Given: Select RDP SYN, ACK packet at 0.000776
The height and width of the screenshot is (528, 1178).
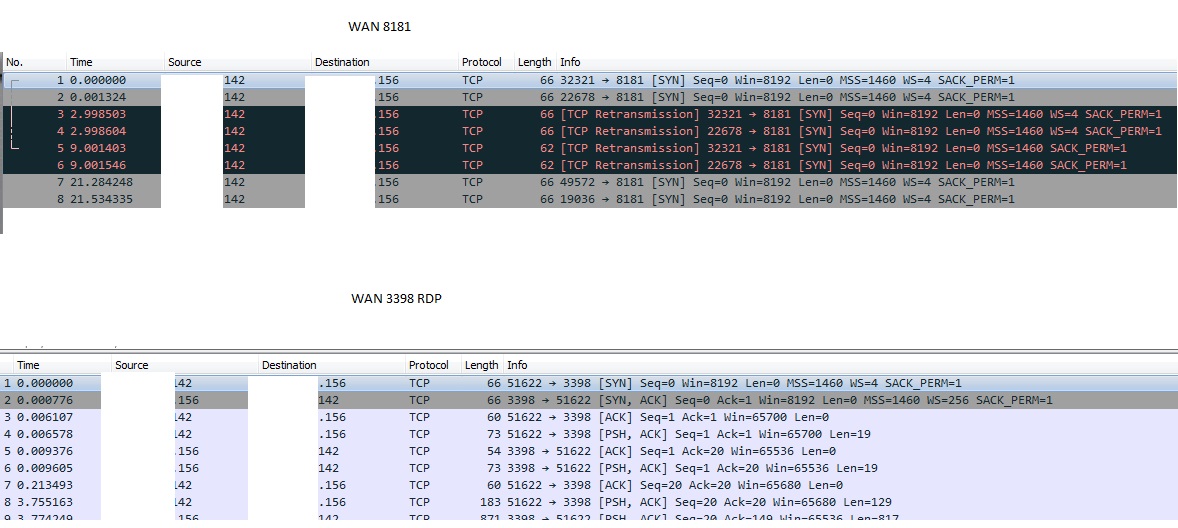Looking at the screenshot, I should tap(589, 400).
